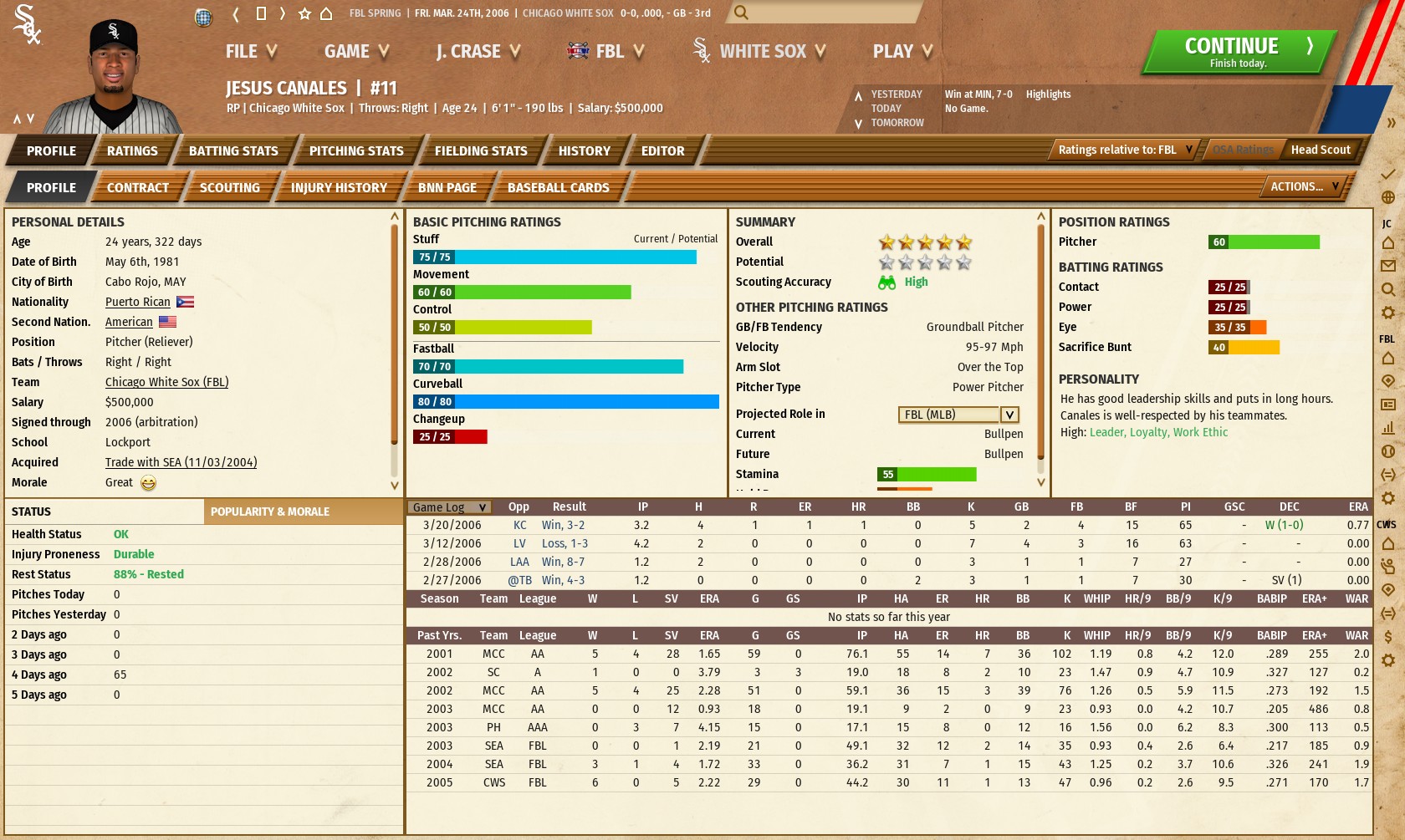Image resolution: width=1405 pixels, height=840 pixels.
Task: Click the magnifying glass in the top search box
Action: pos(741,13)
